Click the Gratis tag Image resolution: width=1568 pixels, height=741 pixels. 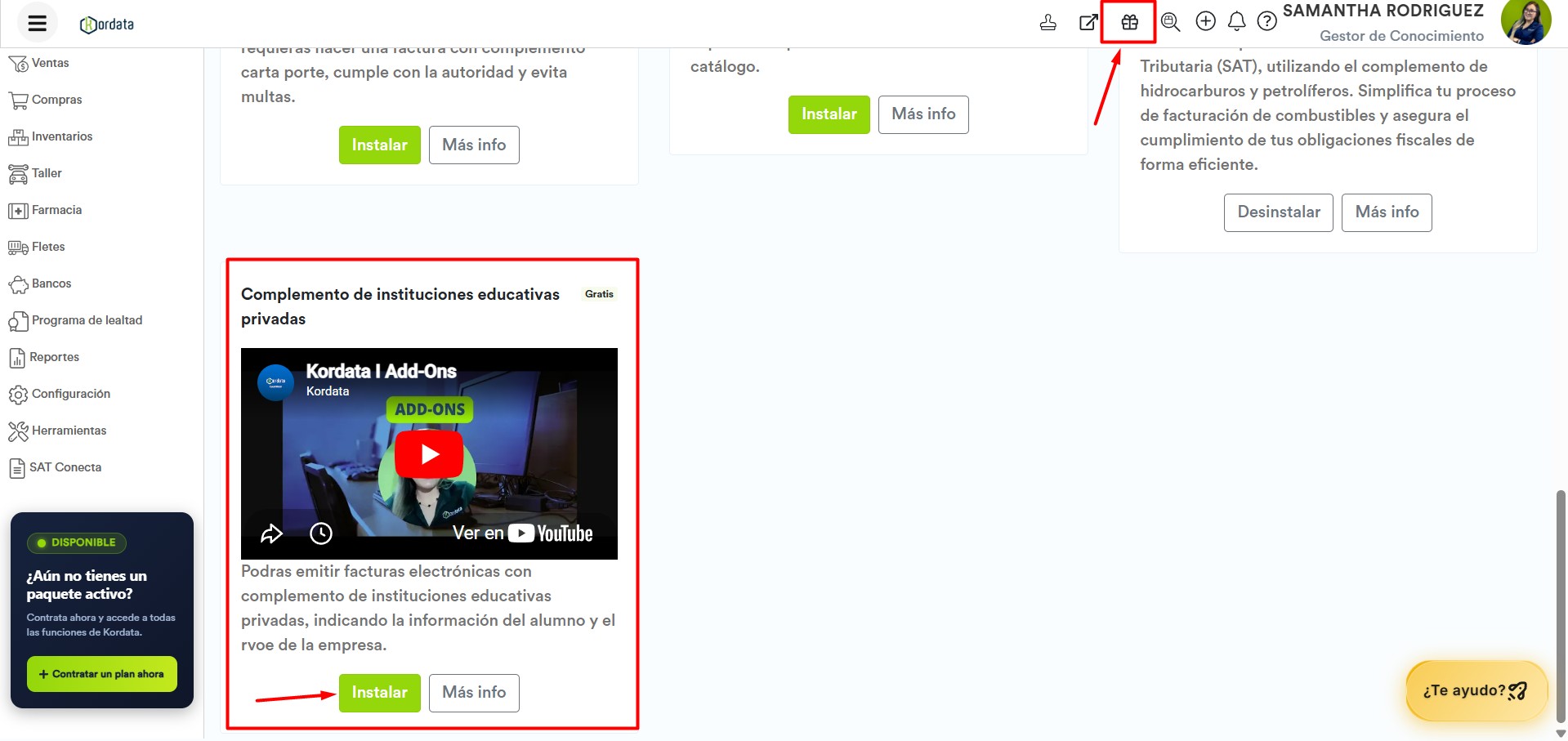point(599,294)
